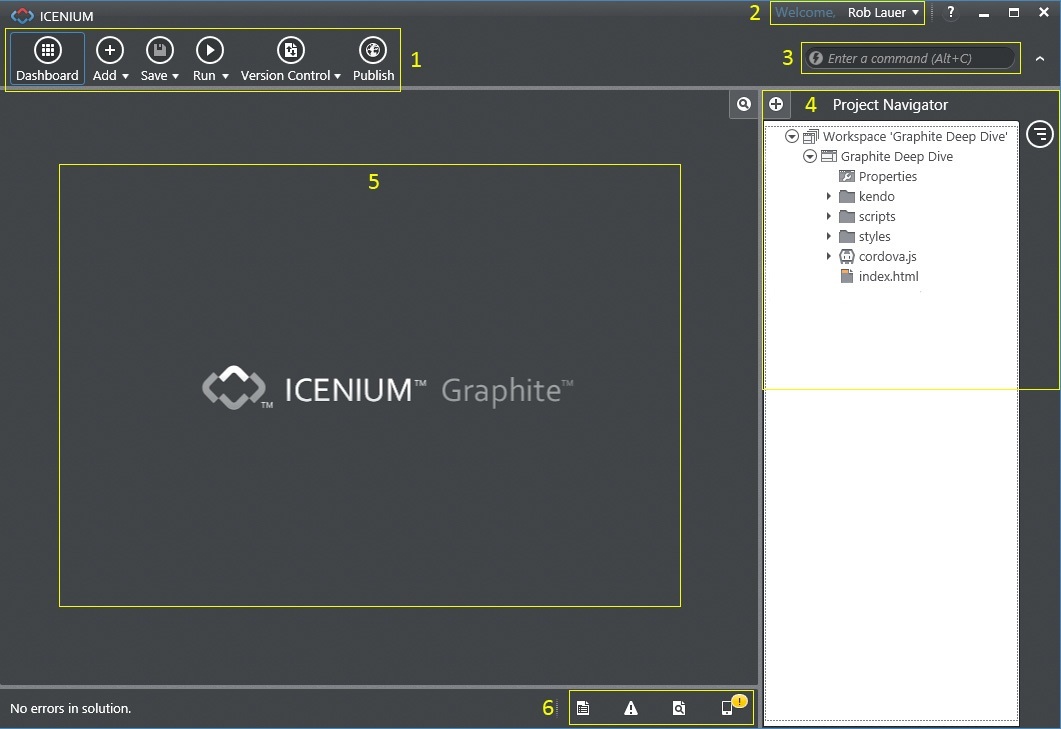This screenshot has height=729, width=1061.
Task: Open the help question mark
Action: (951, 12)
